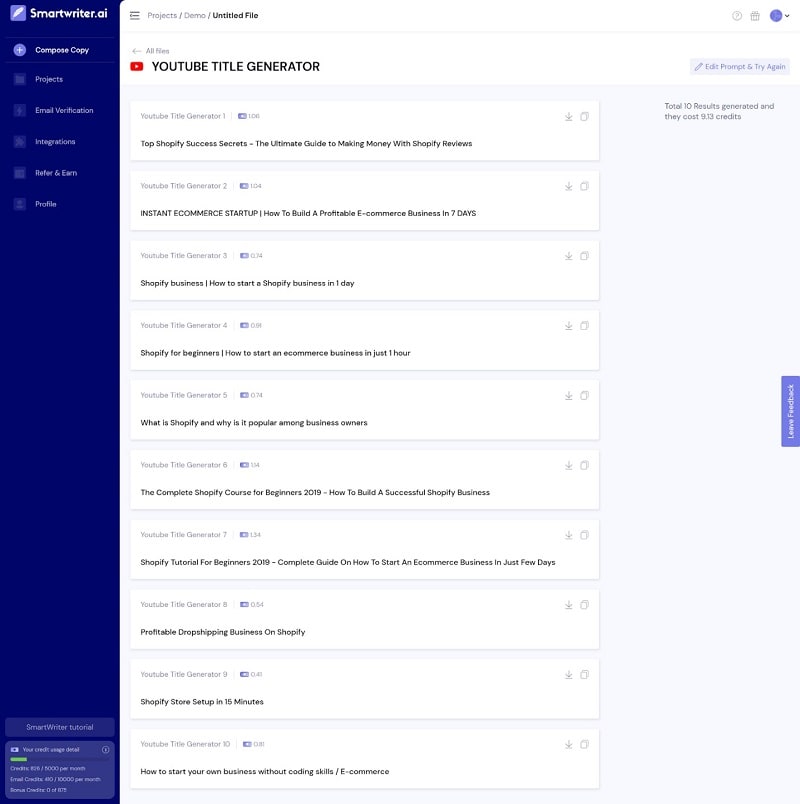Download Youtube Title Generator 7 result
The height and width of the screenshot is (804, 800).
click(569, 535)
